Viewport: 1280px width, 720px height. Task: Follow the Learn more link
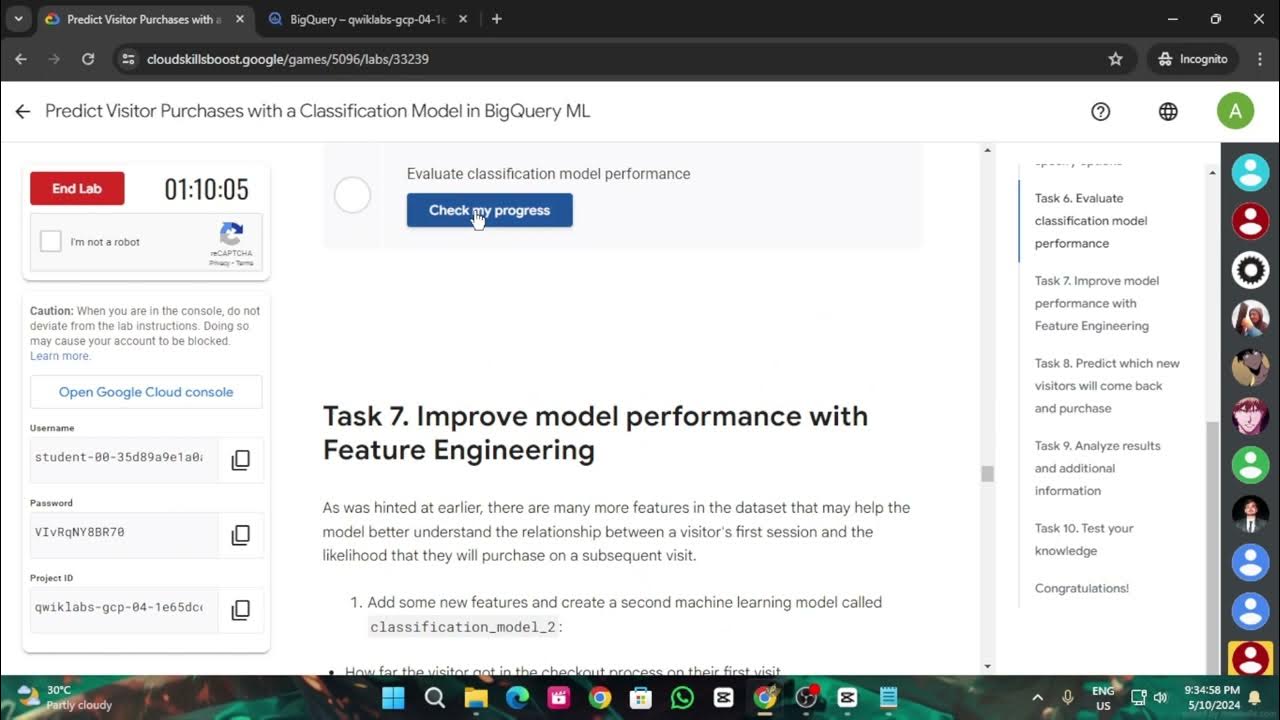[x=59, y=356]
